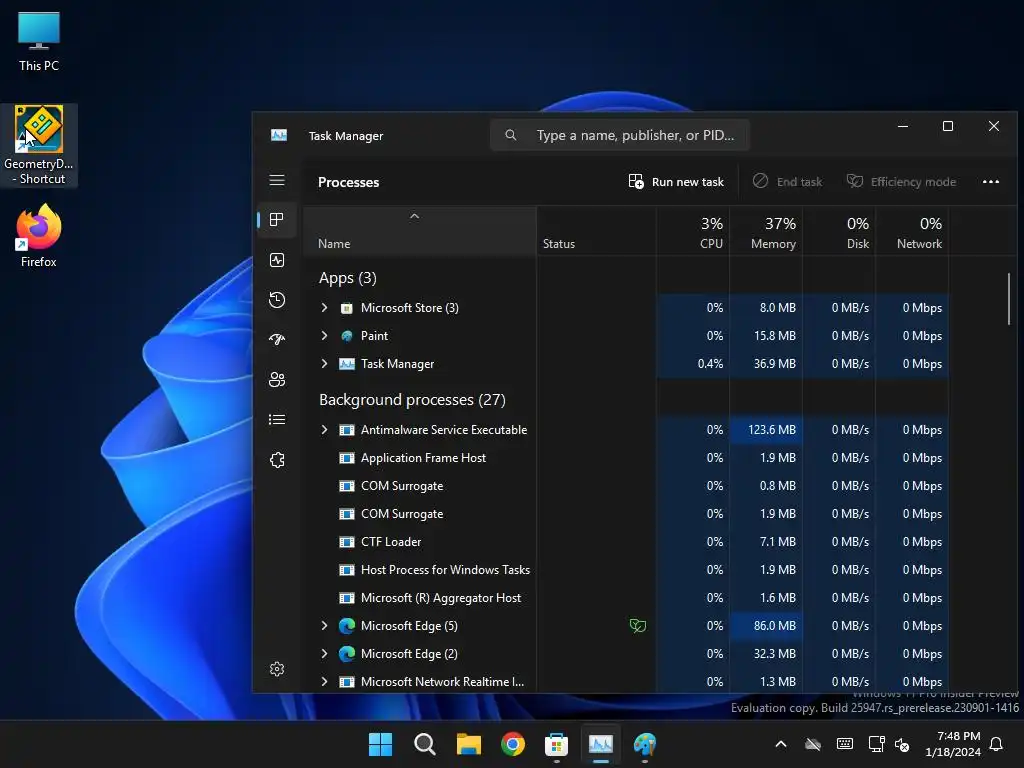Open the Details page icon
The height and width of the screenshot is (768, 1024).
(277, 419)
